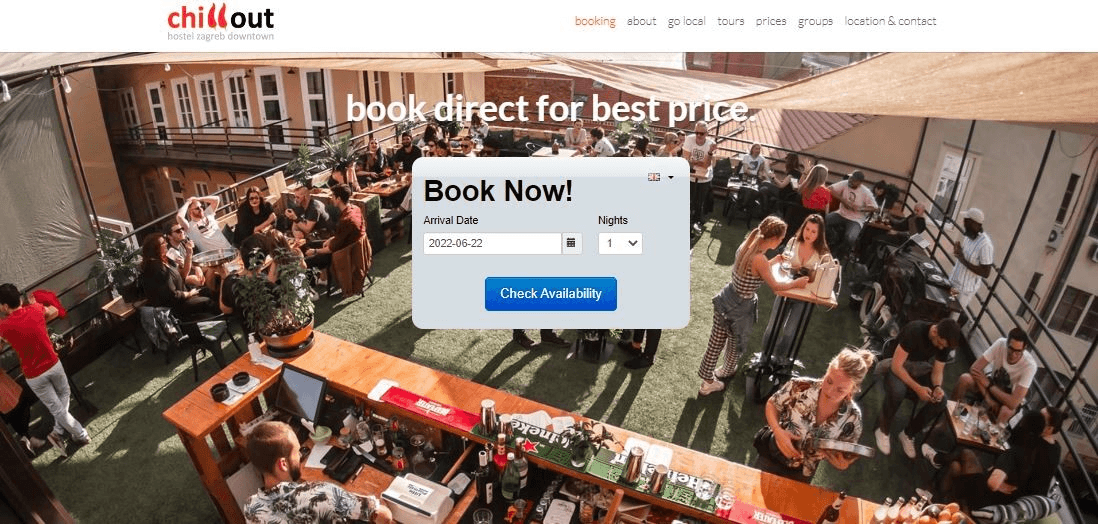Click the hostel zagreb downtown tagline
The height and width of the screenshot is (524, 1098).
tap(221, 36)
